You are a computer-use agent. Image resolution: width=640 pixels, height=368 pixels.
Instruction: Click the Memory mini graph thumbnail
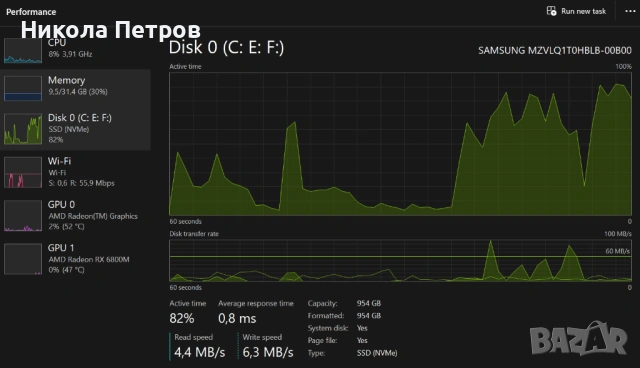(23, 88)
